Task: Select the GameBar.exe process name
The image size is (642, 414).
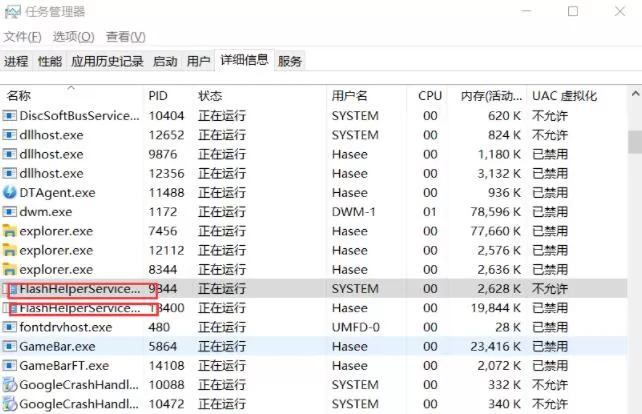Action: tap(57, 346)
